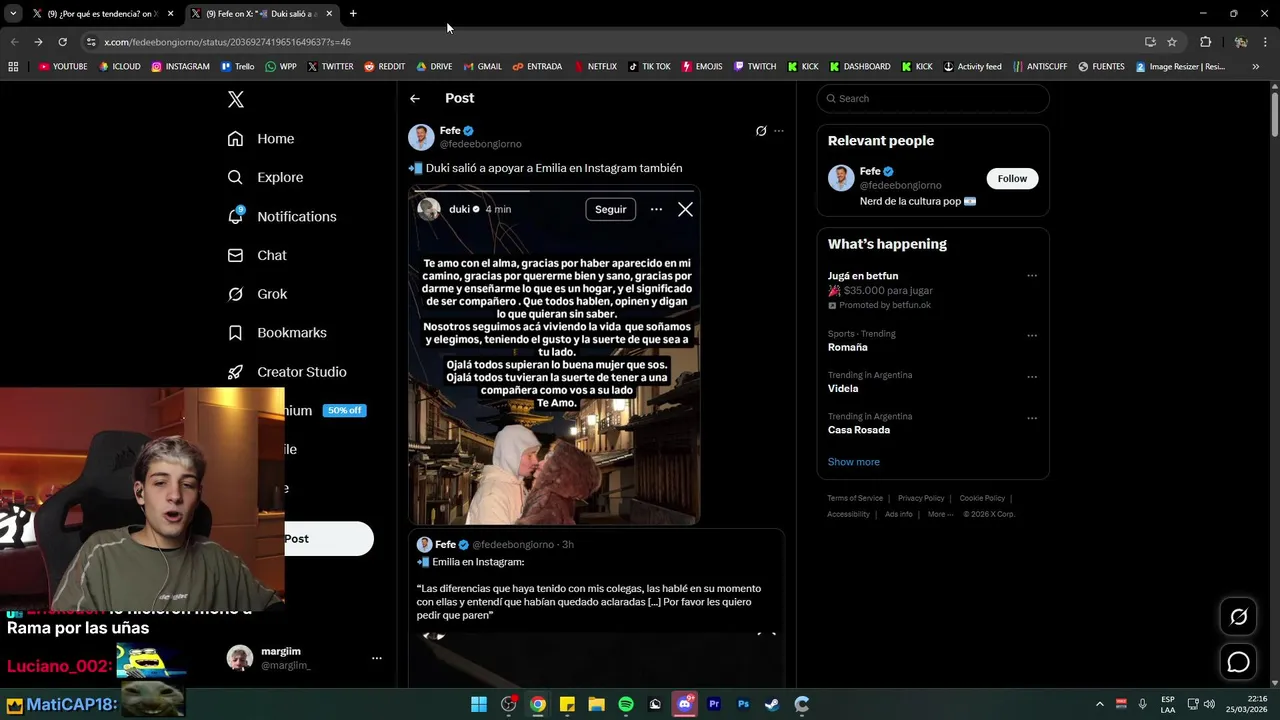The image size is (1280, 720).
Task: Open the Romaña trending topic
Action: tap(848, 347)
